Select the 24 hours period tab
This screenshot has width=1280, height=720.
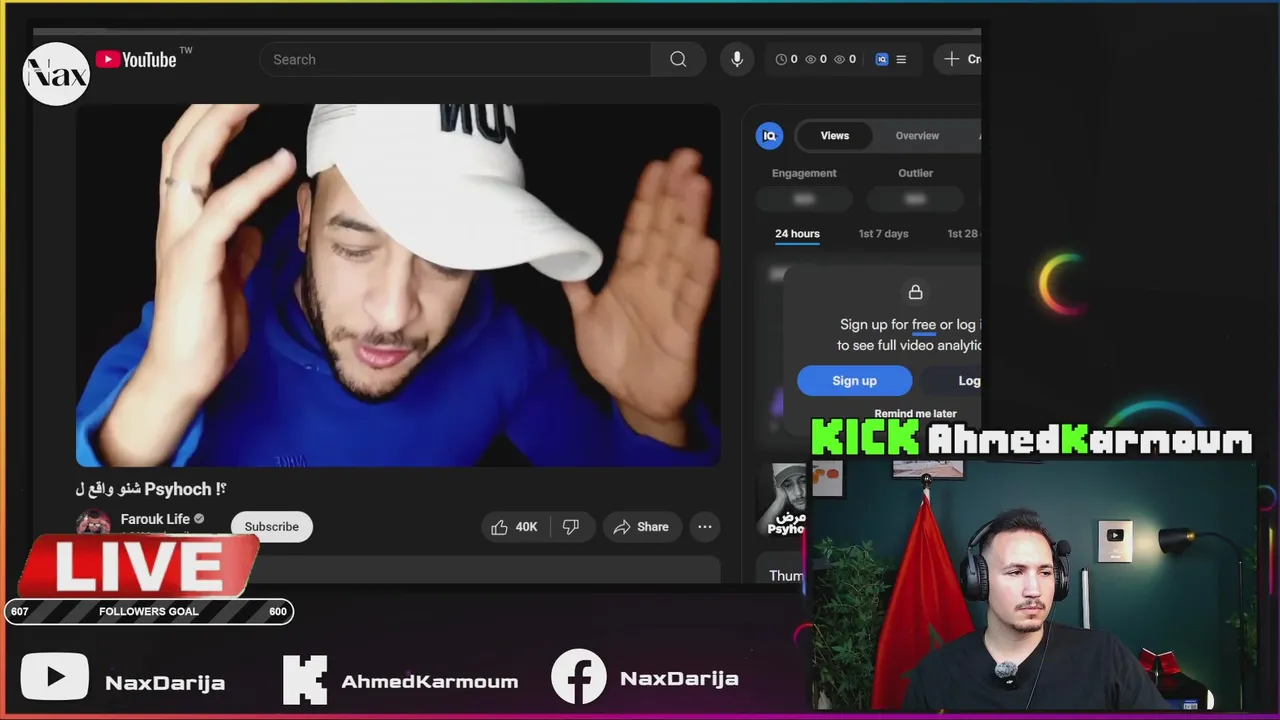pos(797,234)
